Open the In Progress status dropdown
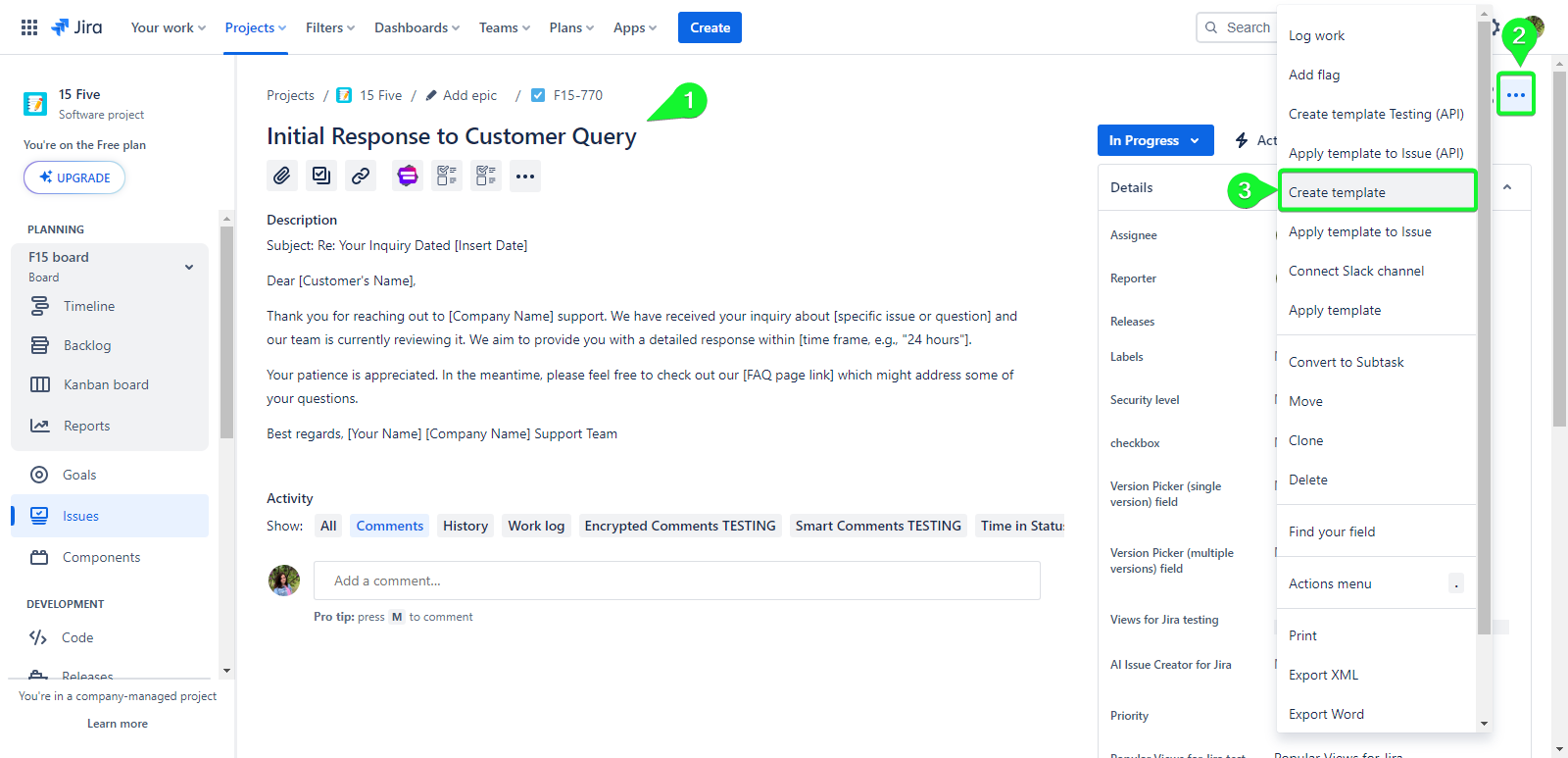The width and height of the screenshot is (1568, 758). point(1154,140)
